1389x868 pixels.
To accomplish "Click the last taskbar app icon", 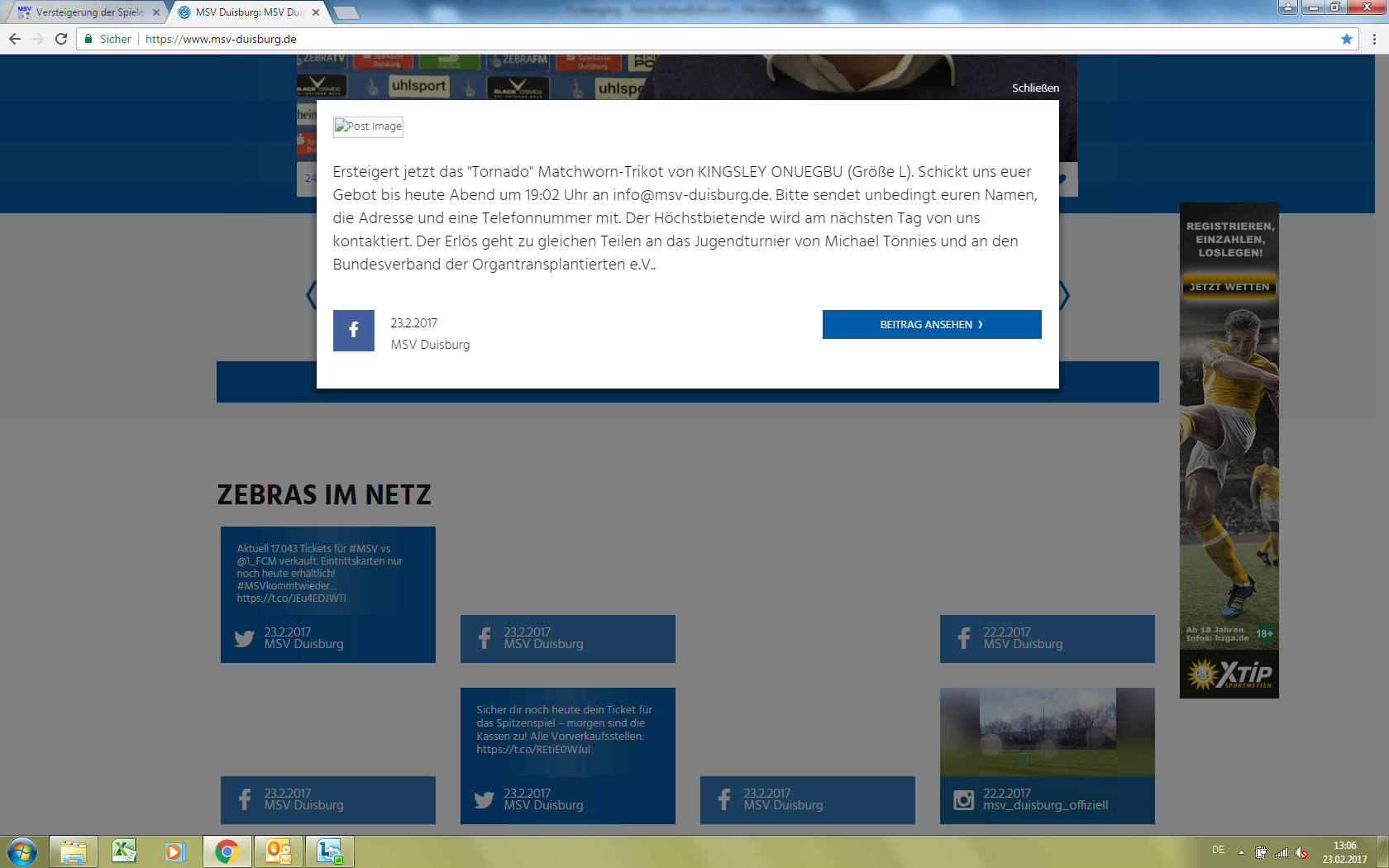I will pos(330,851).
